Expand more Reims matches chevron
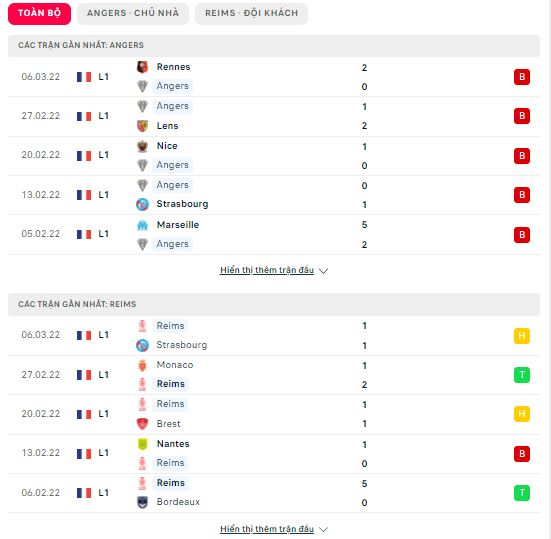The image size is (551, 539). point(323,529)
